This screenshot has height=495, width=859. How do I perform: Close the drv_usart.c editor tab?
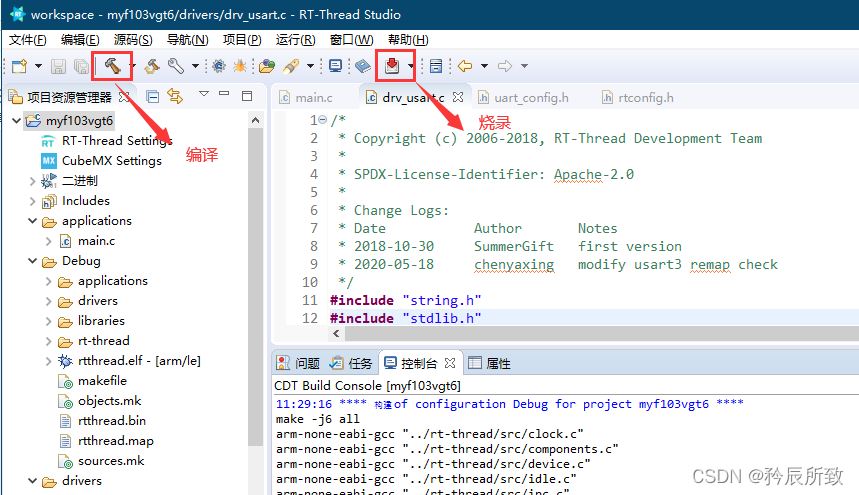point(458,97)
